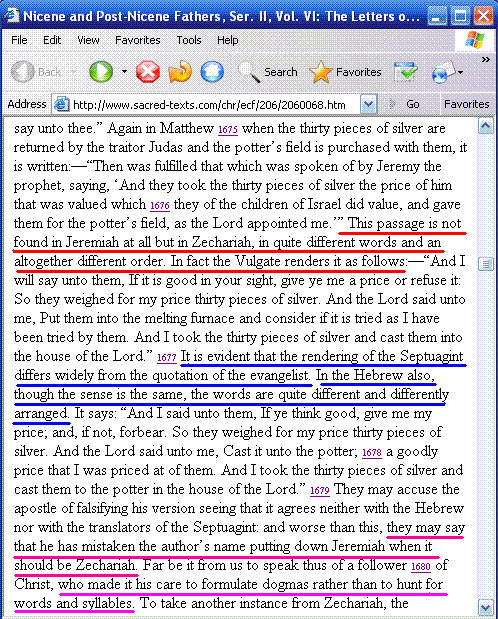This screenshot has height=619, width=498.
Task: Open Search with the magnifying glass icon
Action: (x=267, y=72)
